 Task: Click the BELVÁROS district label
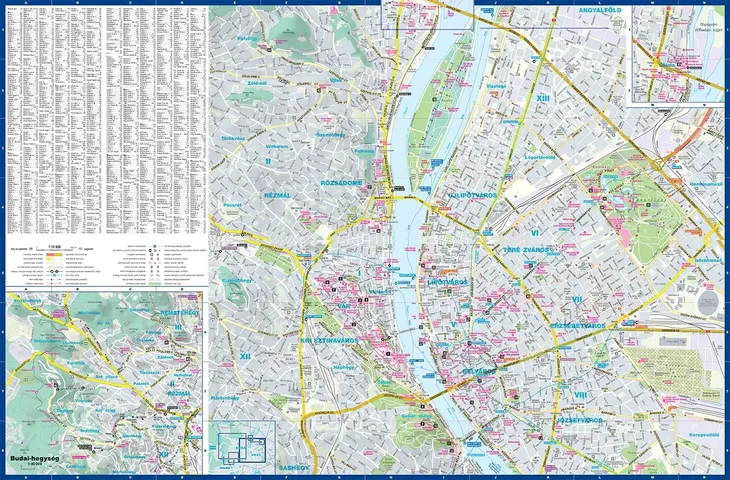[x=480, y=372]
